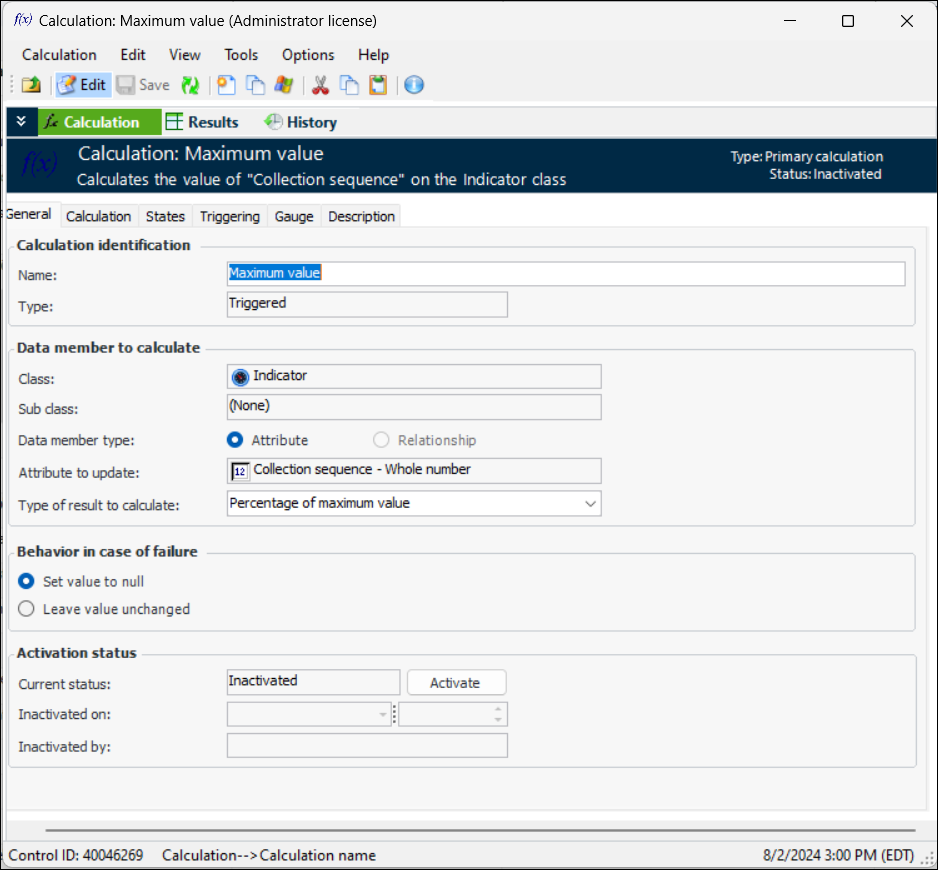Image resolution: width=938 pixels, height=870 pixels.
Task: Click the new document toolbar icon
Action: pyautogui.click(x=226, y=85)
